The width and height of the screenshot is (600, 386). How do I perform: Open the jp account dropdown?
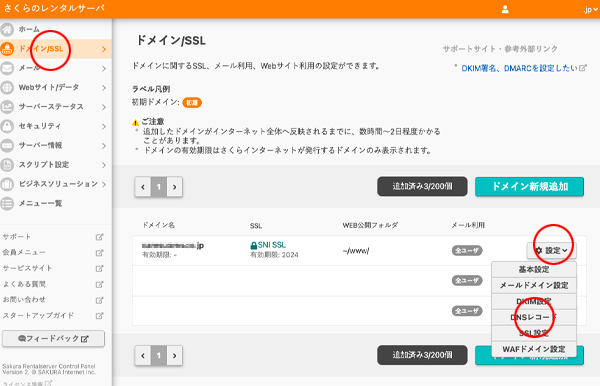pos(590,10)
